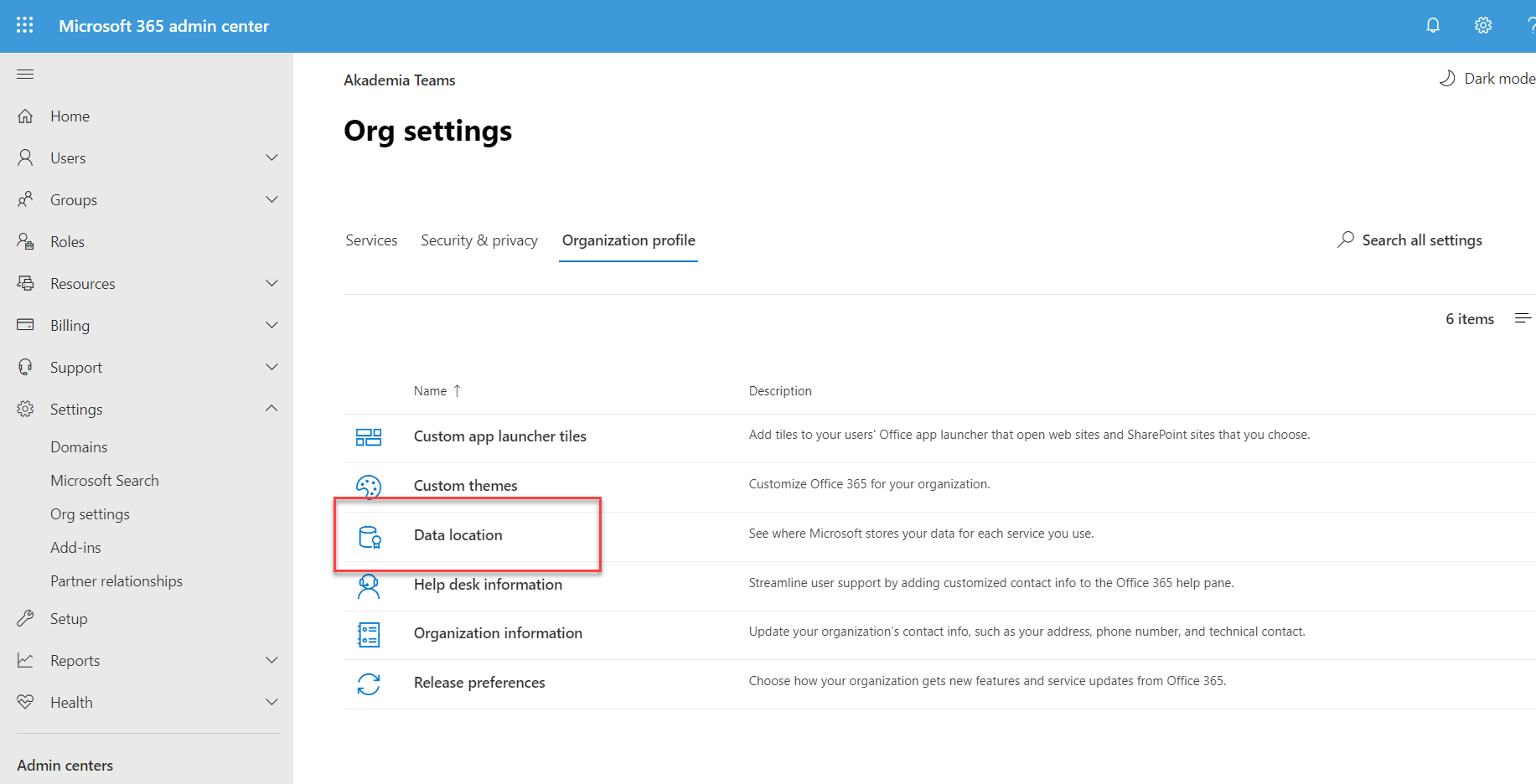Click the Setup wrench icon

(26, 618)
